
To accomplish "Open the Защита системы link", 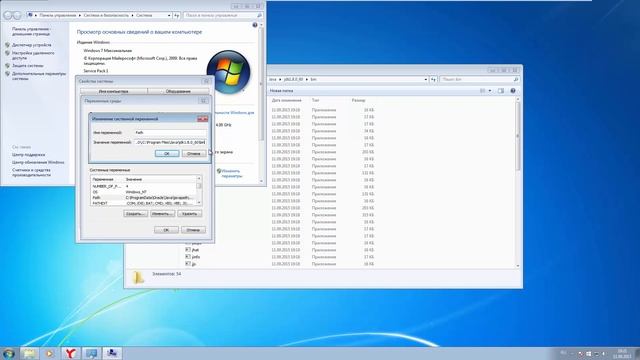I will (28, 65).
